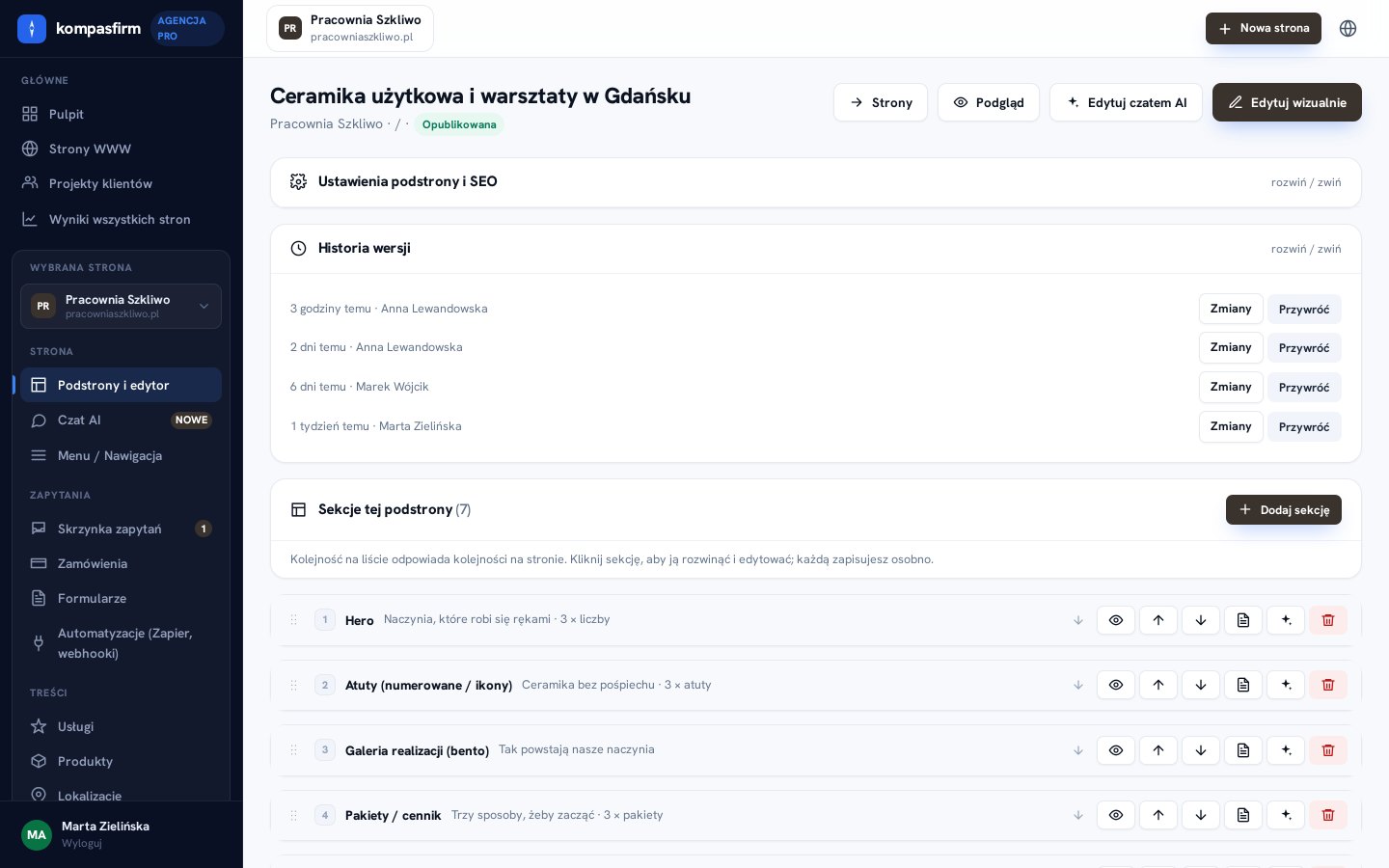Click the Dodaj sekcję button

pyautogui.click(x=1283, y=509)
